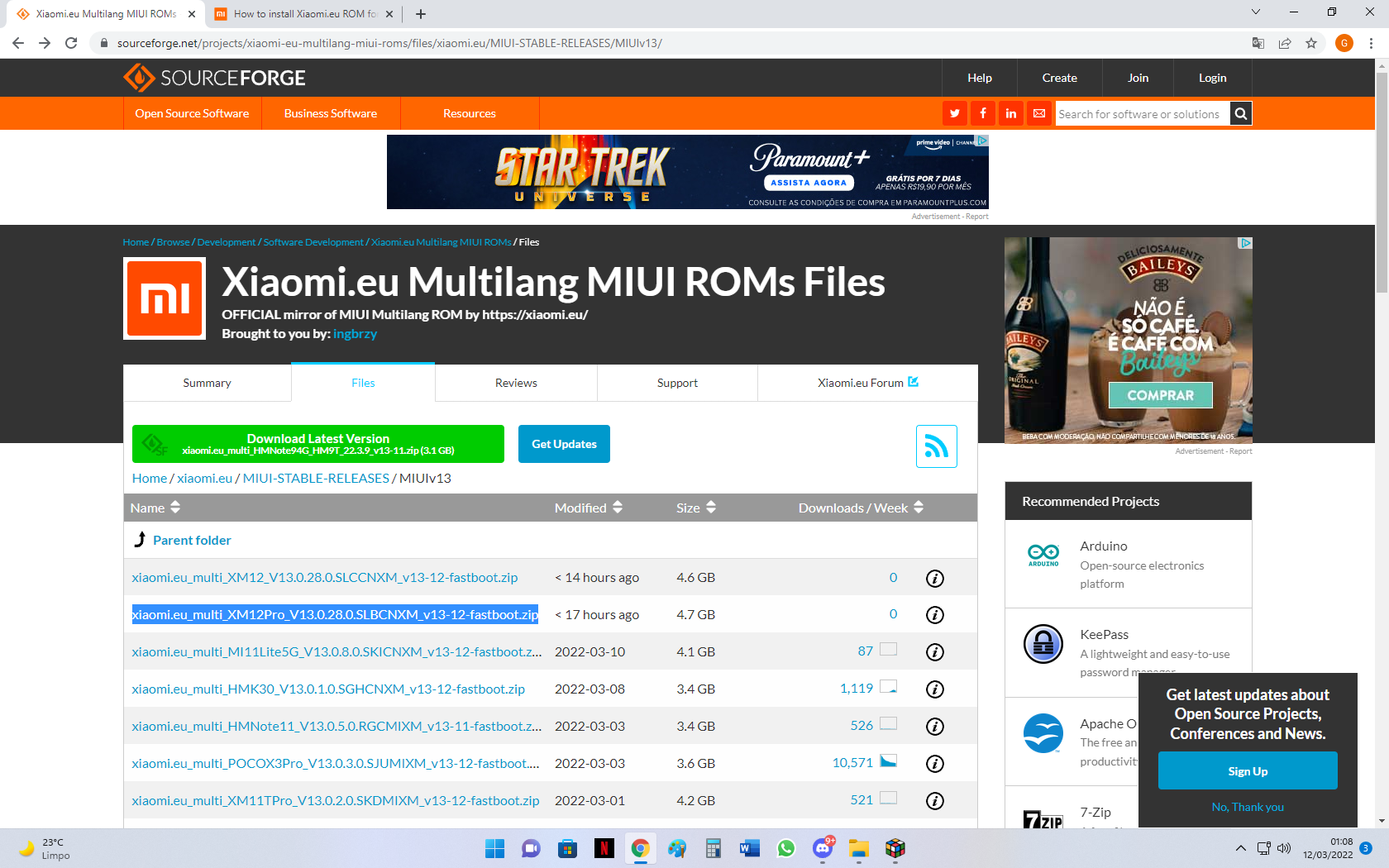Switch to the Summary tab

(207, 383)
